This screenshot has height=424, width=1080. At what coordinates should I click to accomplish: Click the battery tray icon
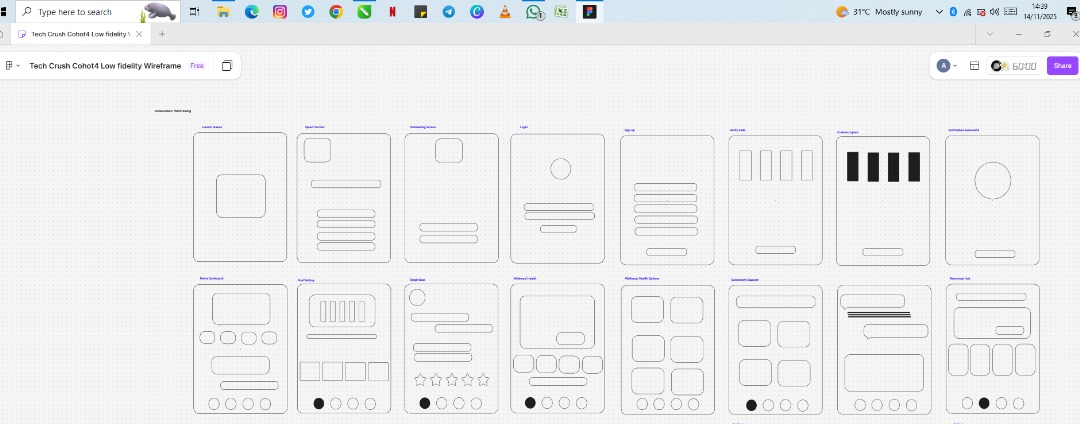point(981,12)
